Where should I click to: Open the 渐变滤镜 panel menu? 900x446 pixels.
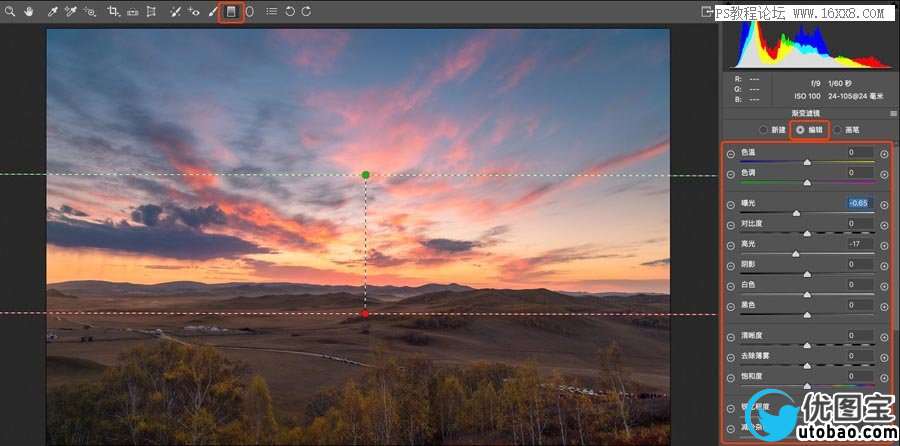pyautogui.click(x=893, y=114)
